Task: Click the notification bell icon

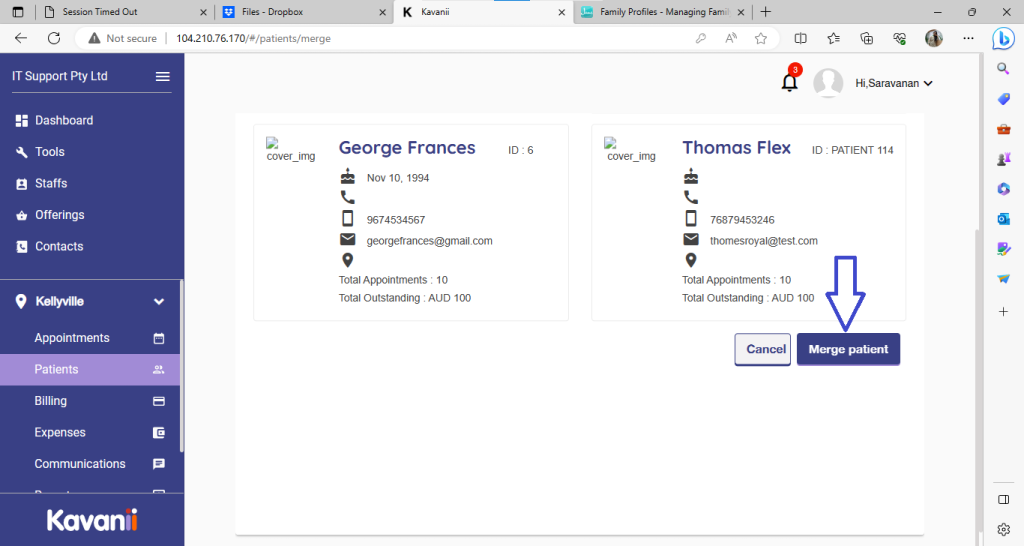Action: click(789, 83)
